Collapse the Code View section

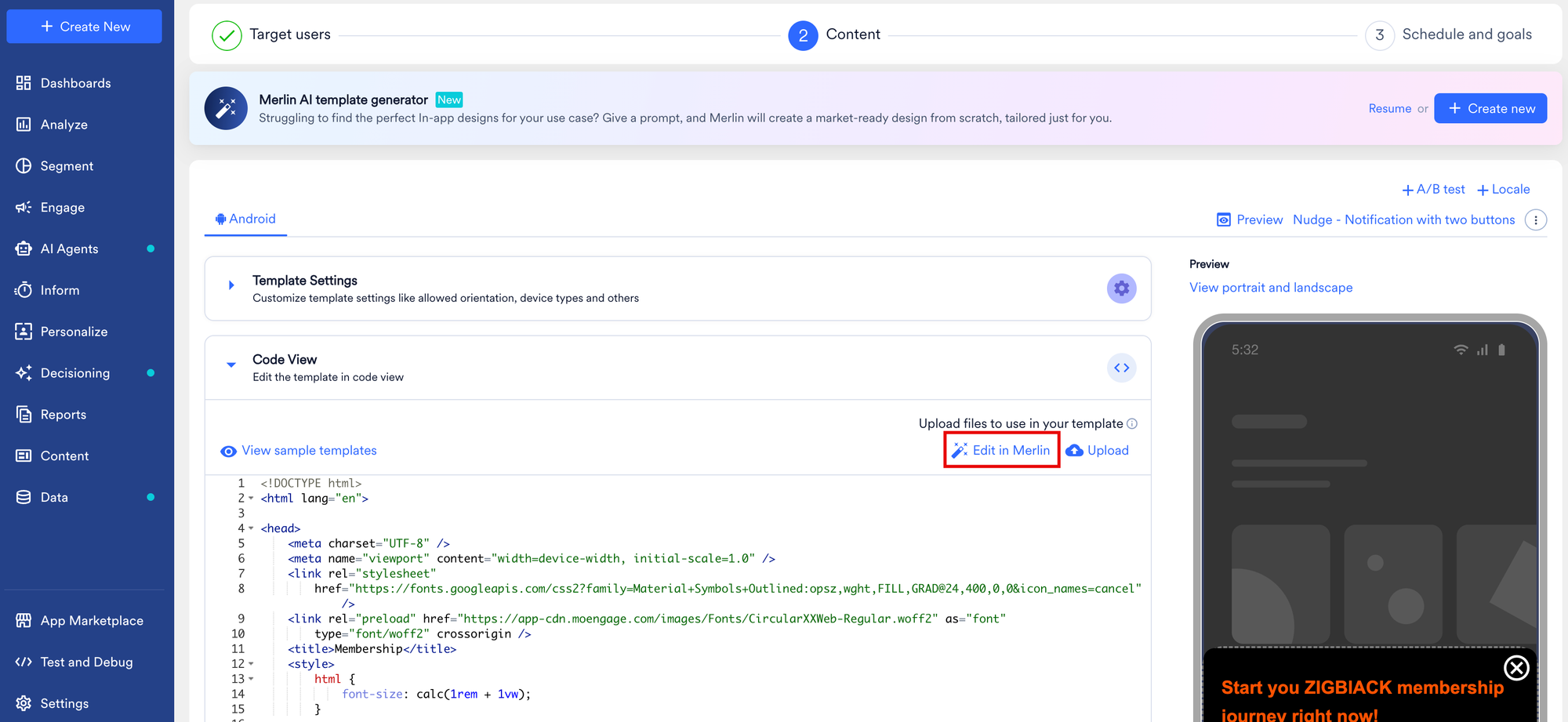(231, 365)
